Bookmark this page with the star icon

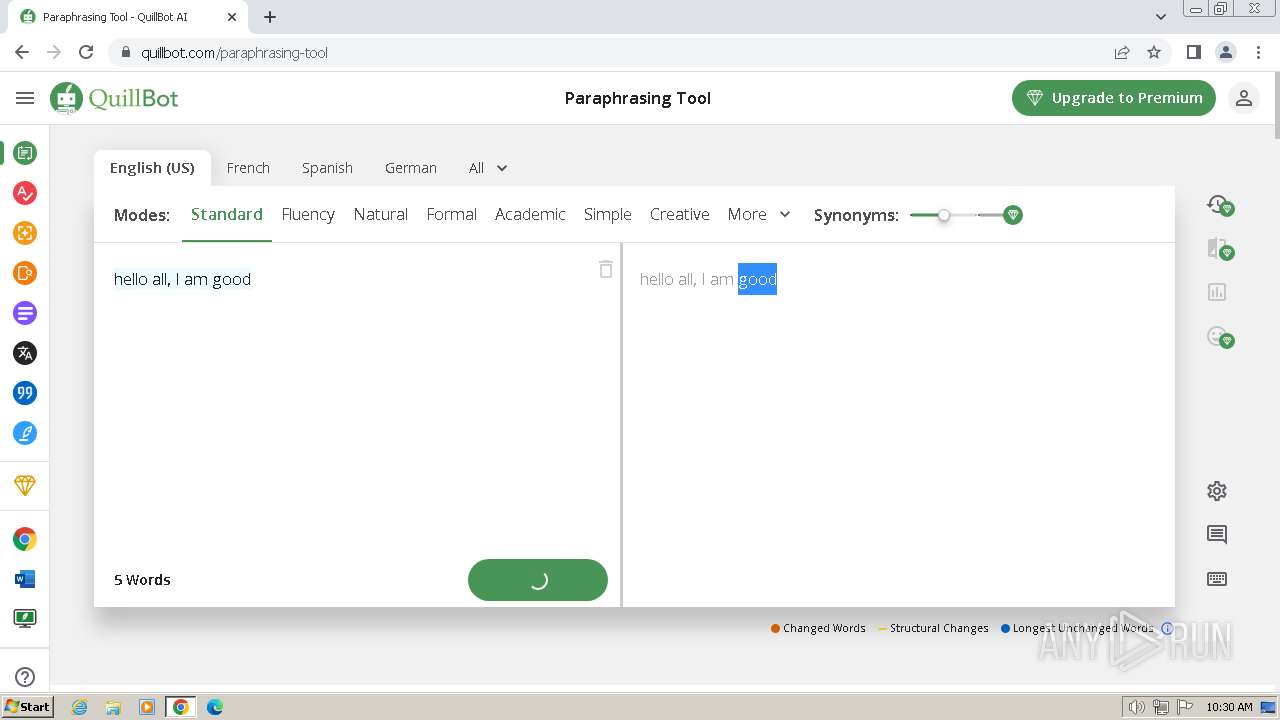1154,53
